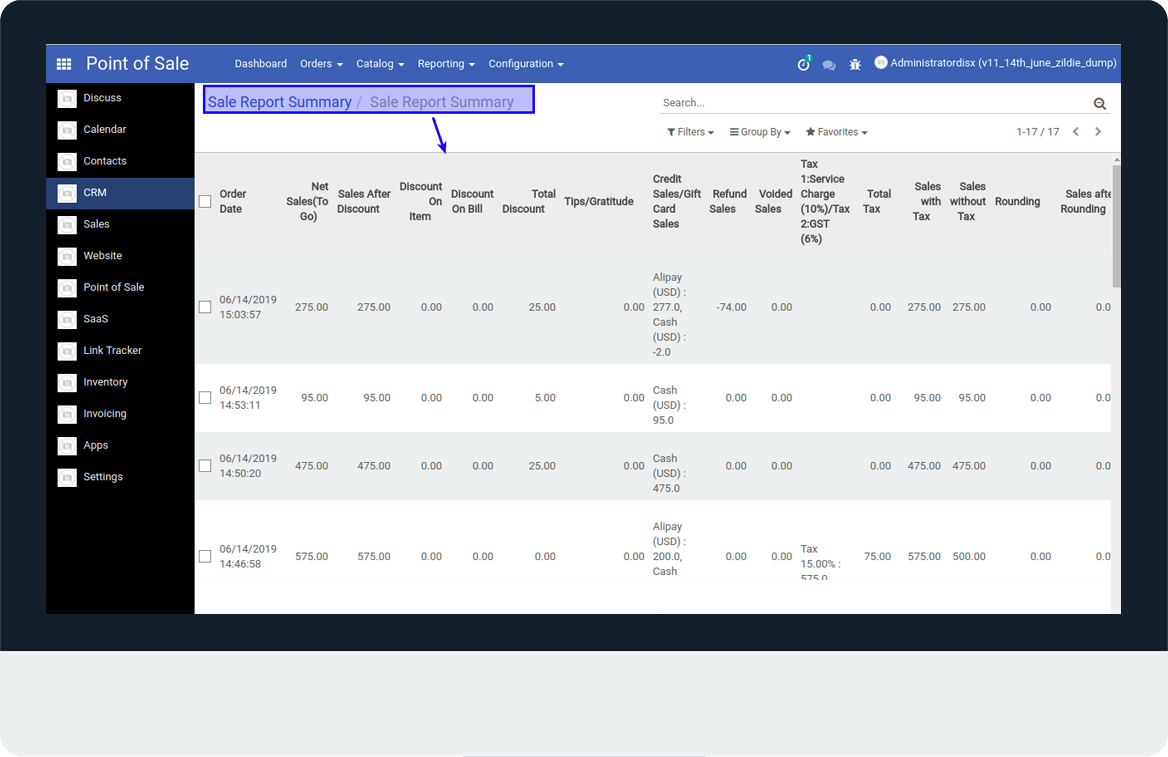Image resolution: width=1168 pixels, height=757 pixels.
Task: Click the 1-17 / 17 pager text
Action: 1037,132
